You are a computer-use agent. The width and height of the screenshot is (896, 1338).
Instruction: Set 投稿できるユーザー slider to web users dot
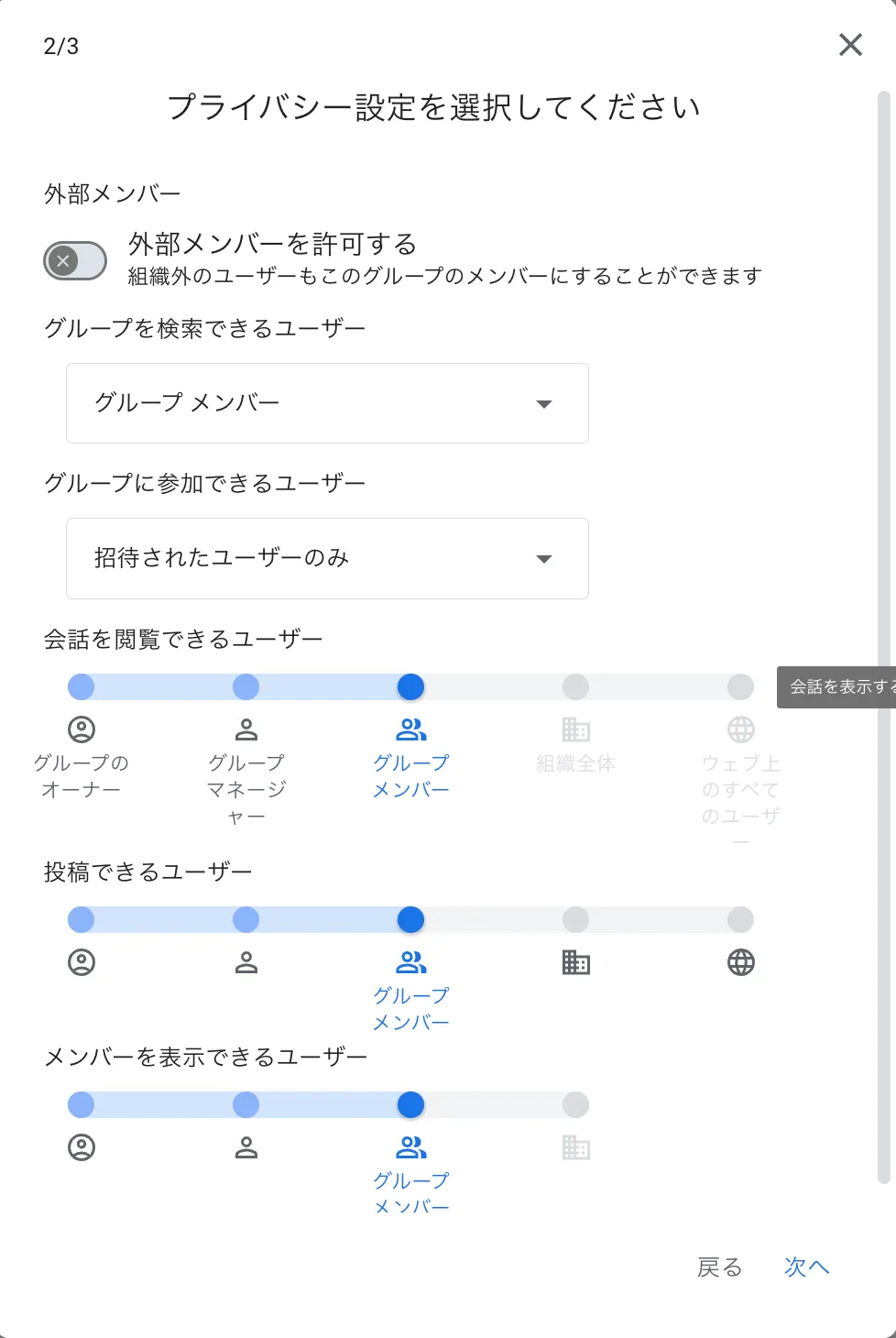741,919
